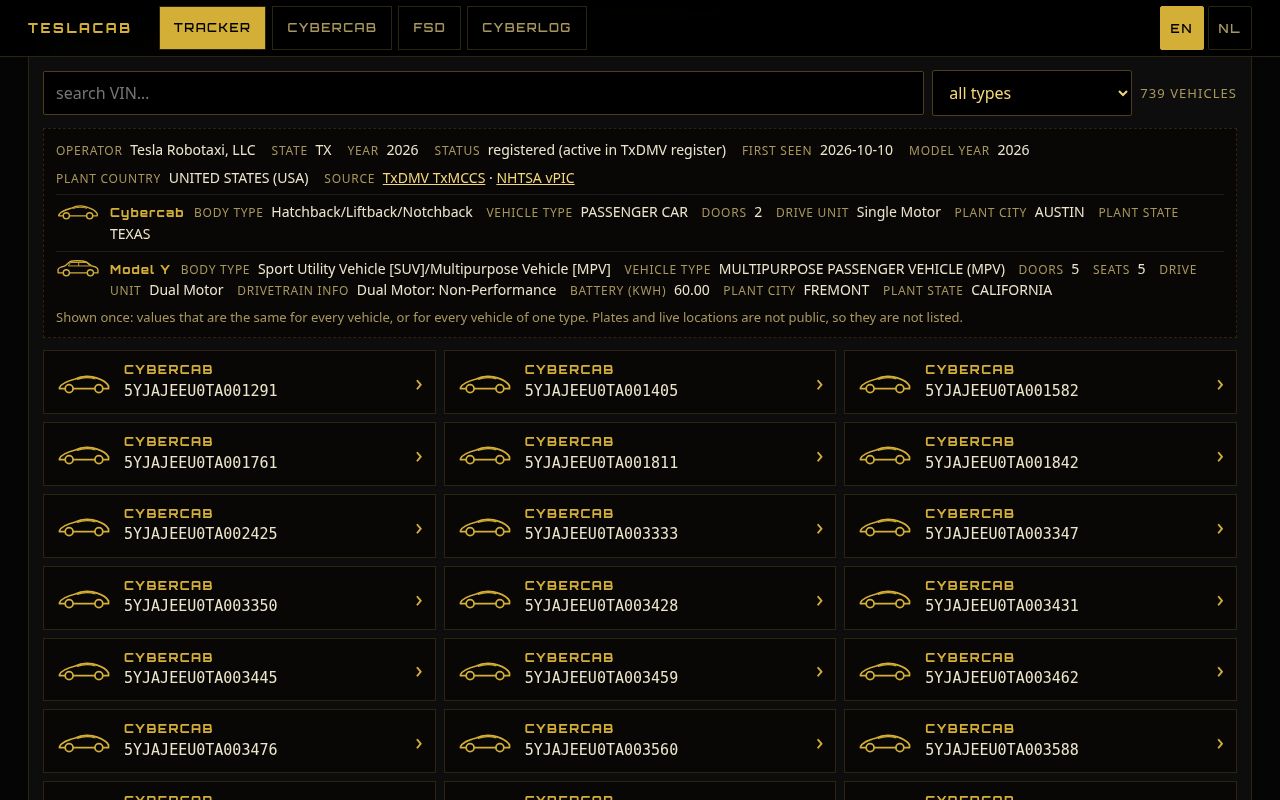The width and height of the screenshot is (1280, 800).
Task: Focus the search VIN input field
Action: tap(483, 93)
